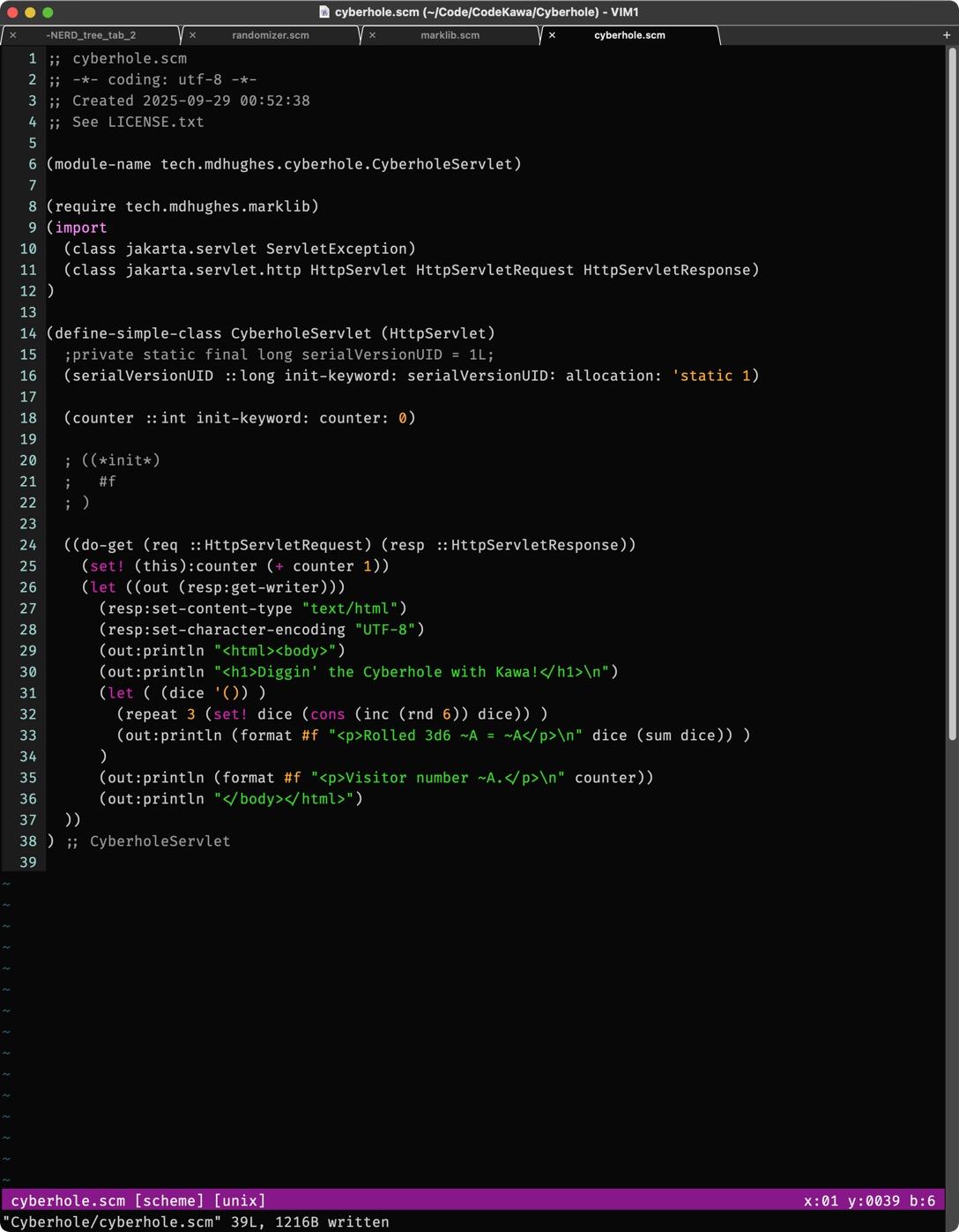Click the "</body></html>" string

(x=284, y=799)
